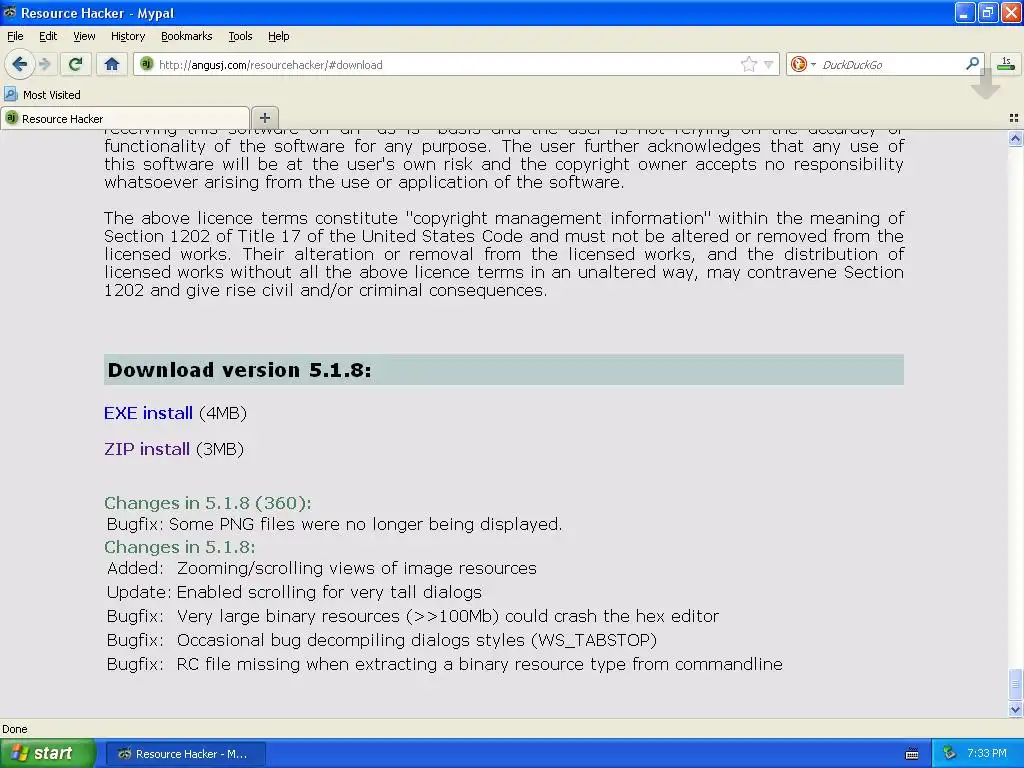The height and width of the screenshot is (768, 1024).
Task: Open a new tab with the plus button
Action: [264, 118]
